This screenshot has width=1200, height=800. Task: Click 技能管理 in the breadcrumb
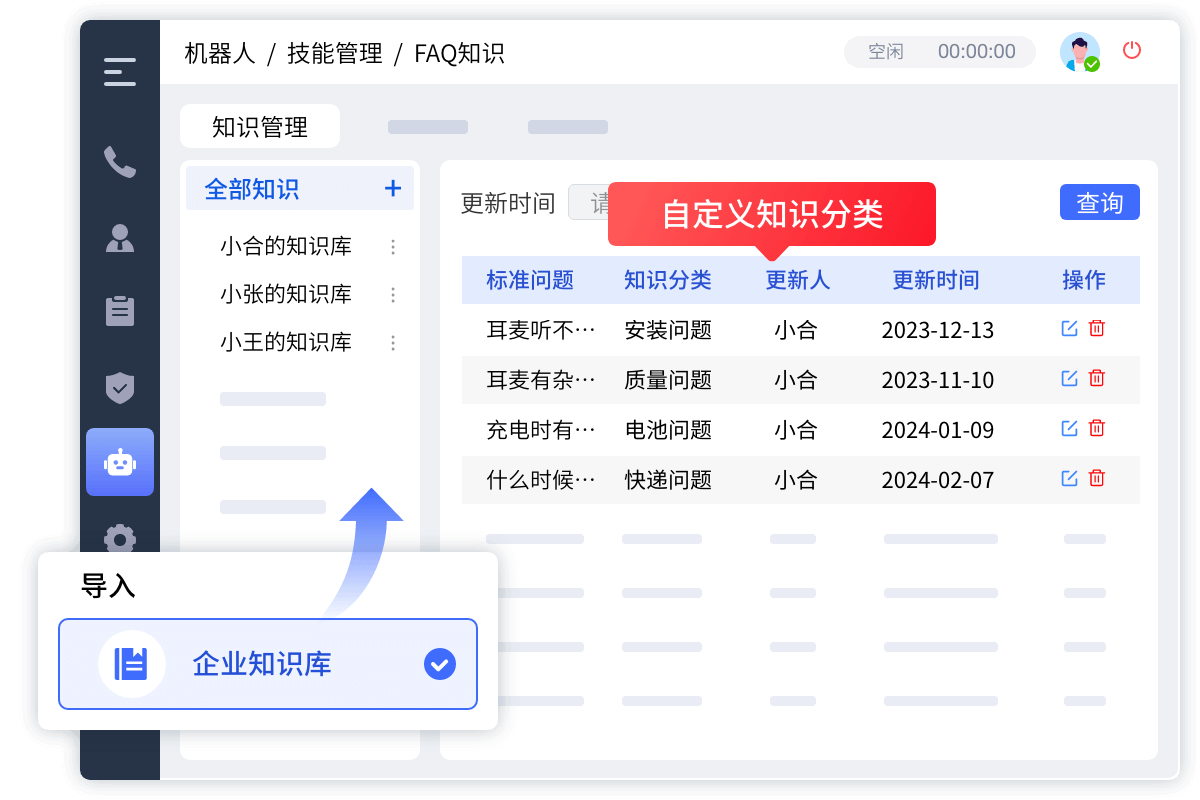coord(335,53)
